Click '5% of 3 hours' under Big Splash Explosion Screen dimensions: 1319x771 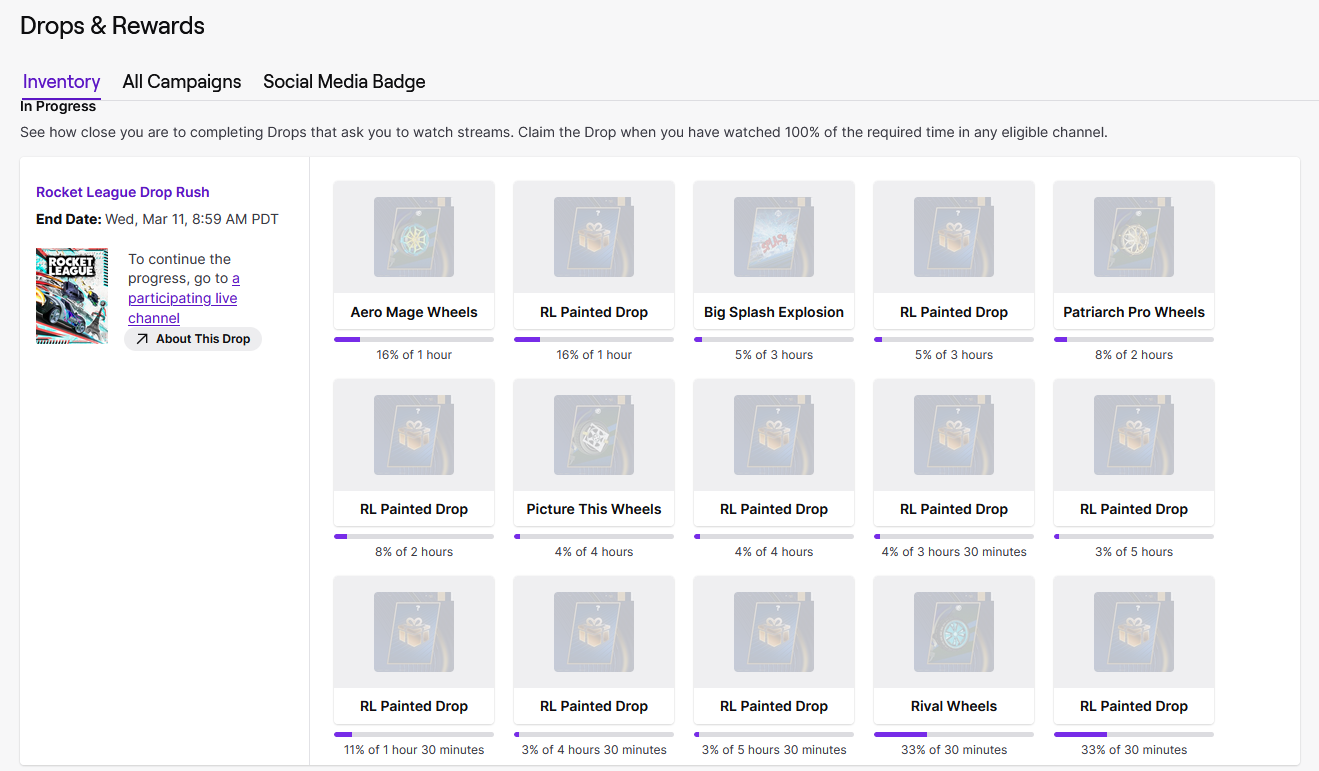774,355
